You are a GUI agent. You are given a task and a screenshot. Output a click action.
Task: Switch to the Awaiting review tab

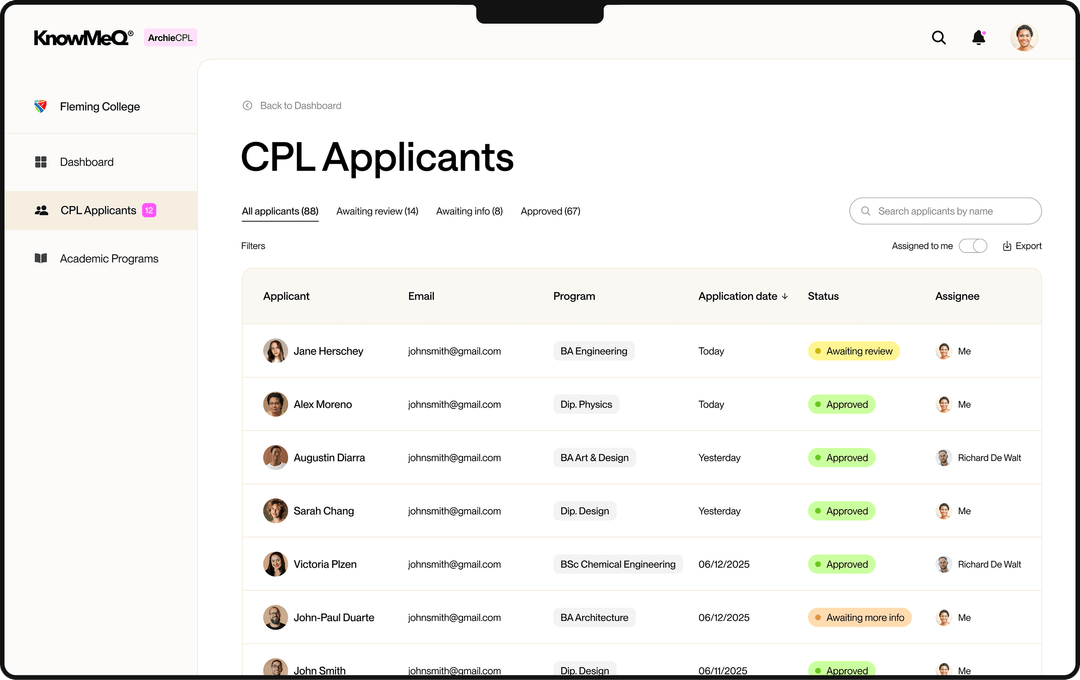377,211
